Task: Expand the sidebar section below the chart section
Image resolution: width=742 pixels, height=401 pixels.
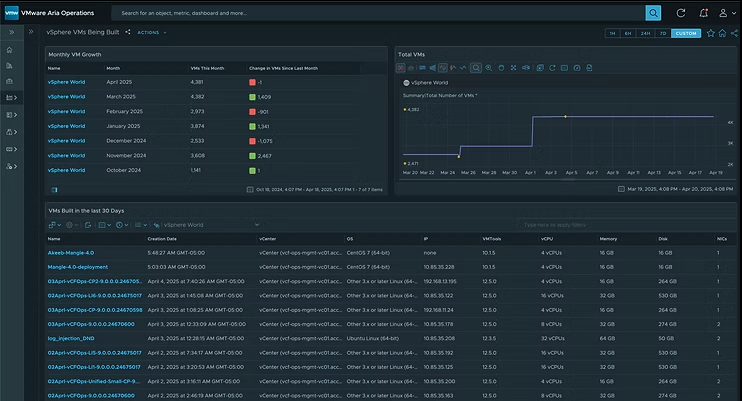Action: pos(12,115)
